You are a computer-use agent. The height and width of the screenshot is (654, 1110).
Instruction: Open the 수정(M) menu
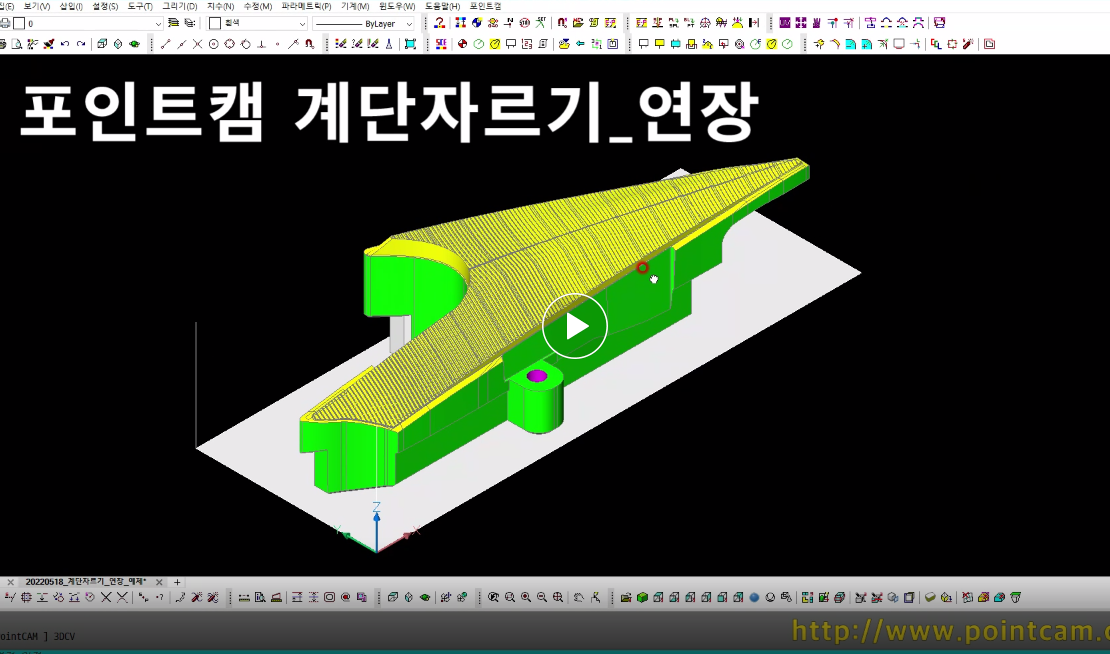pyautogui.click(x=258, y=6)
